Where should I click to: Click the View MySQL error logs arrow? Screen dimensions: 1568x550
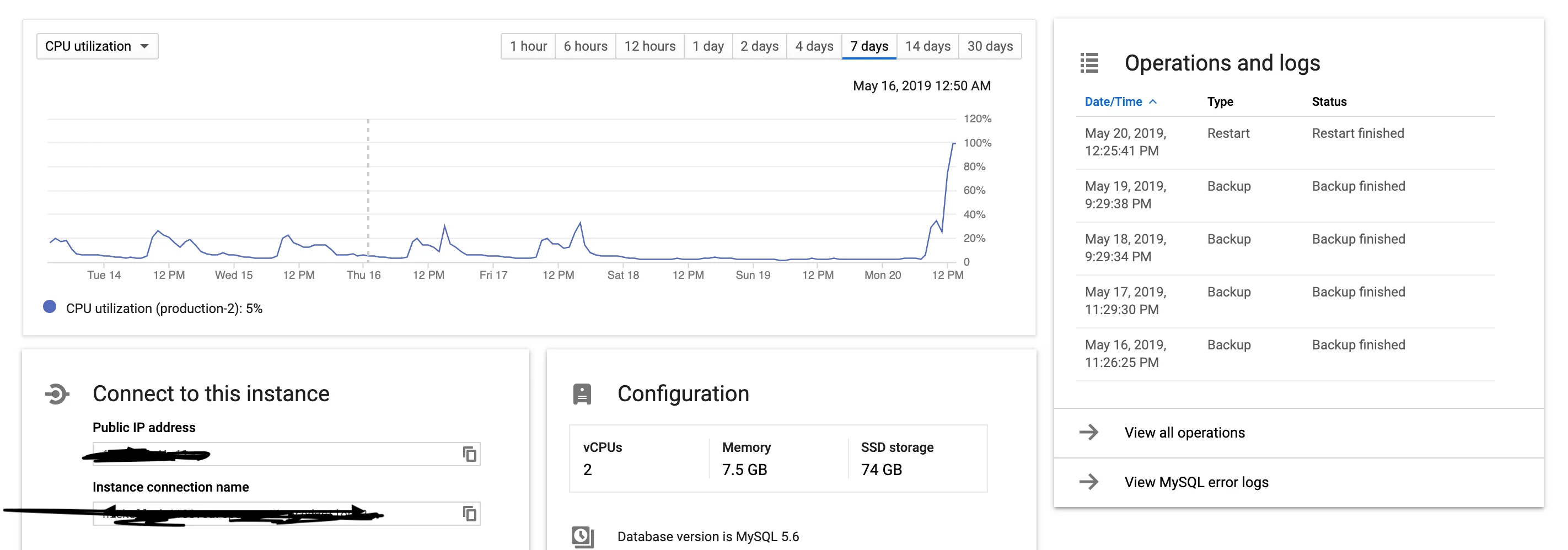(x=1088, y=482)
